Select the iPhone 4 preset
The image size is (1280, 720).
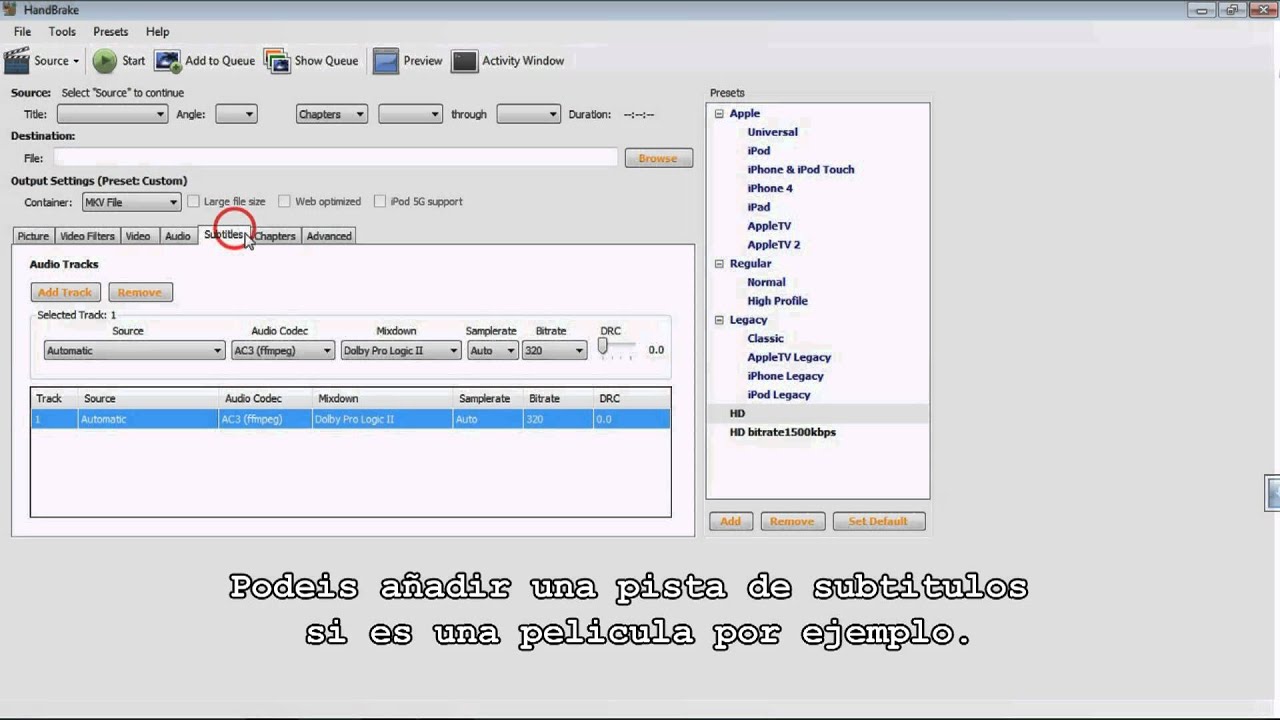coord(770,188)
